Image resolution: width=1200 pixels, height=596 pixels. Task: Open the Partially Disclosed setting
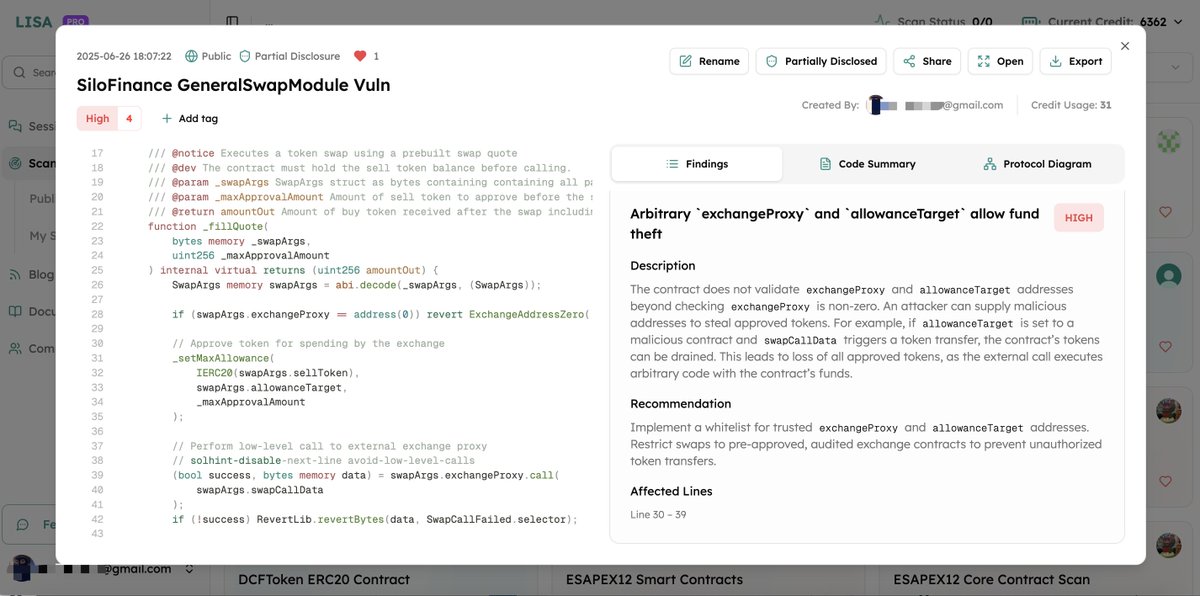821,61
